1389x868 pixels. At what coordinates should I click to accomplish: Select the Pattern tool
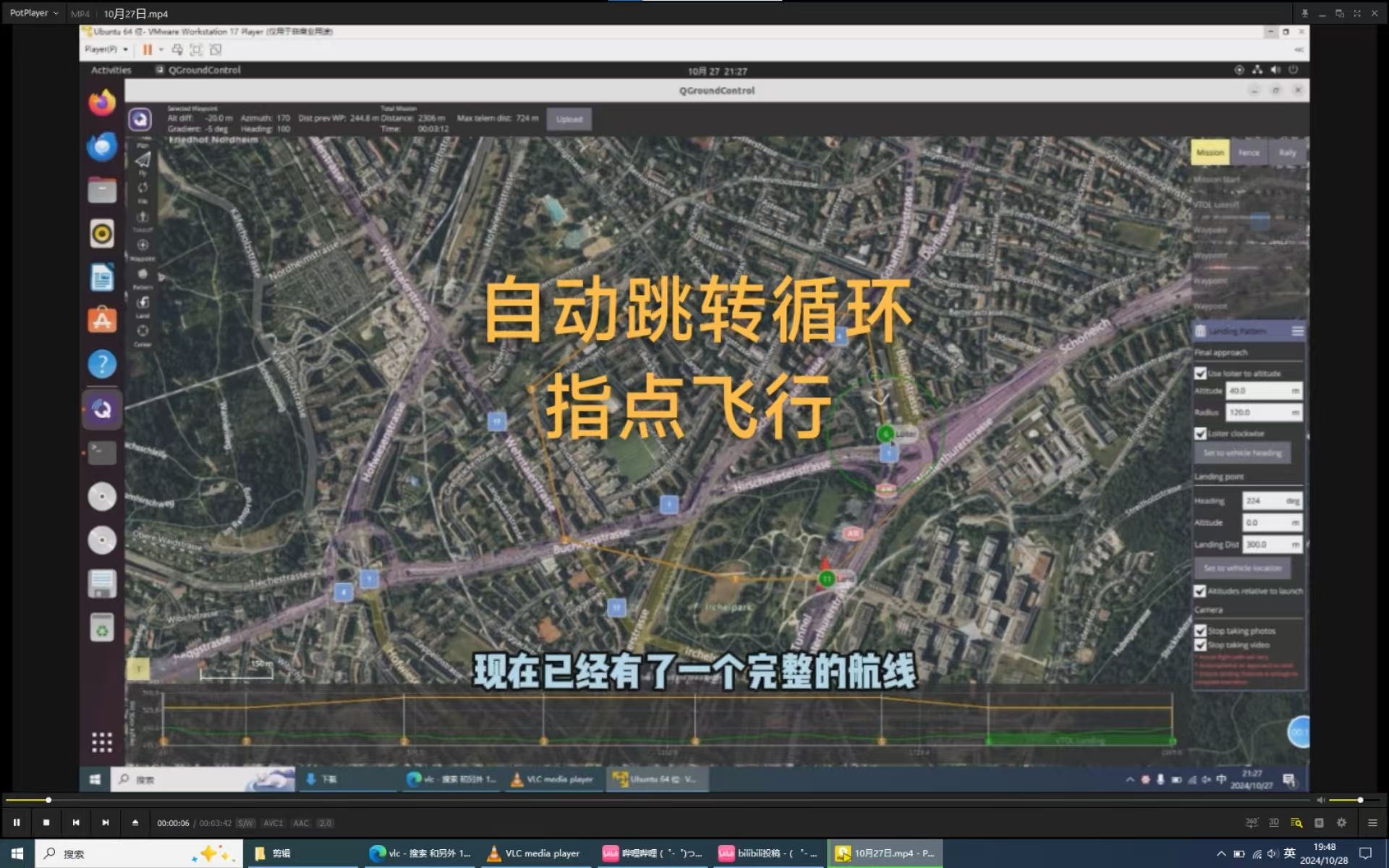click(143, 278)
